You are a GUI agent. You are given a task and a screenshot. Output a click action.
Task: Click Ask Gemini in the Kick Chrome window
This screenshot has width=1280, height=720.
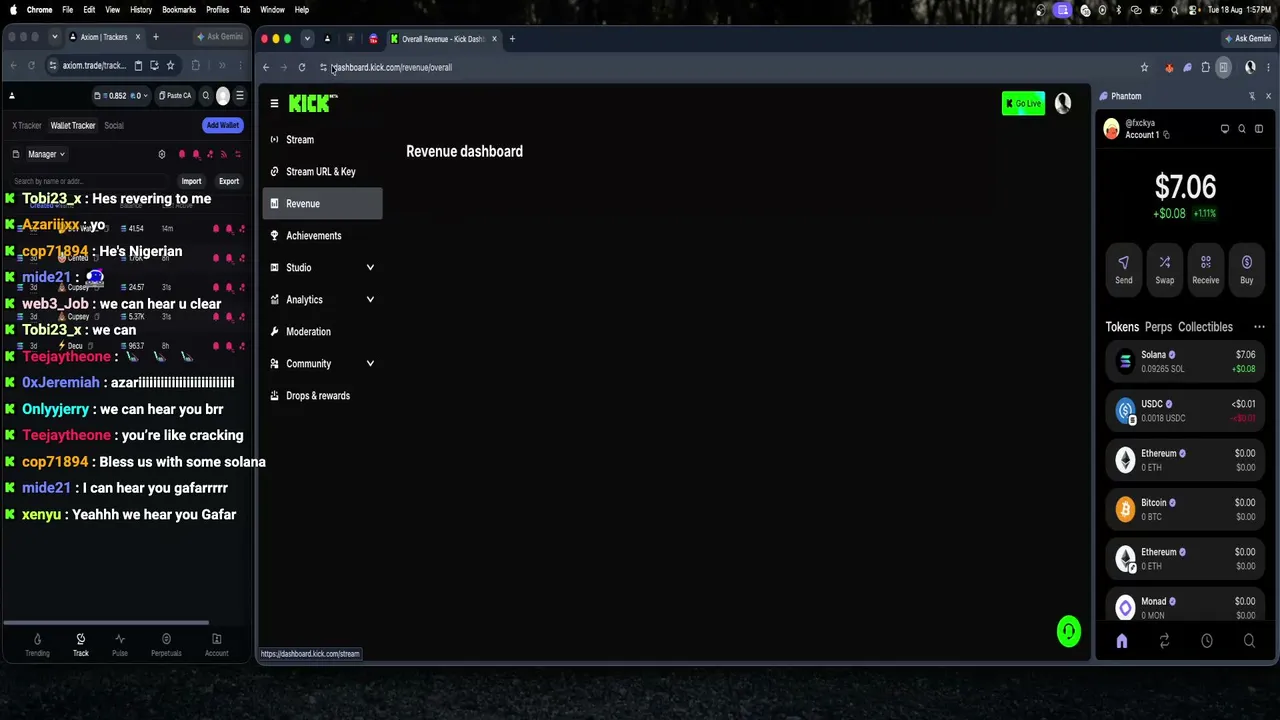(x=1247, y=39)
